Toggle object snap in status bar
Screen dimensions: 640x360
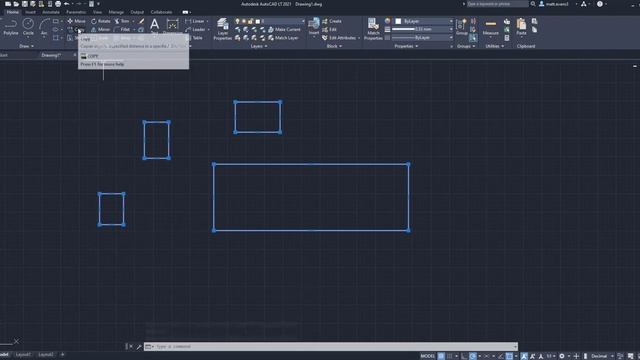pyautogui.click(x=509, y=356)
